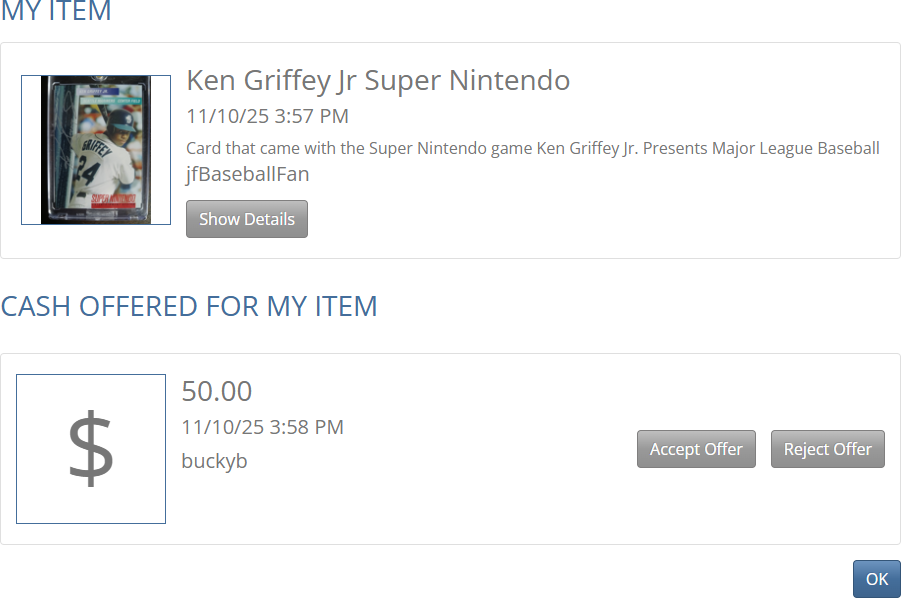
Task: Click the dollar sign cash offer icon
Action: [x=91, y=449]
